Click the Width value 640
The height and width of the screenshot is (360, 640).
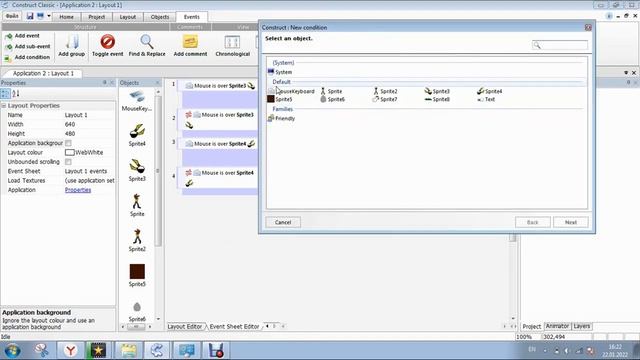tap(70, 124)
